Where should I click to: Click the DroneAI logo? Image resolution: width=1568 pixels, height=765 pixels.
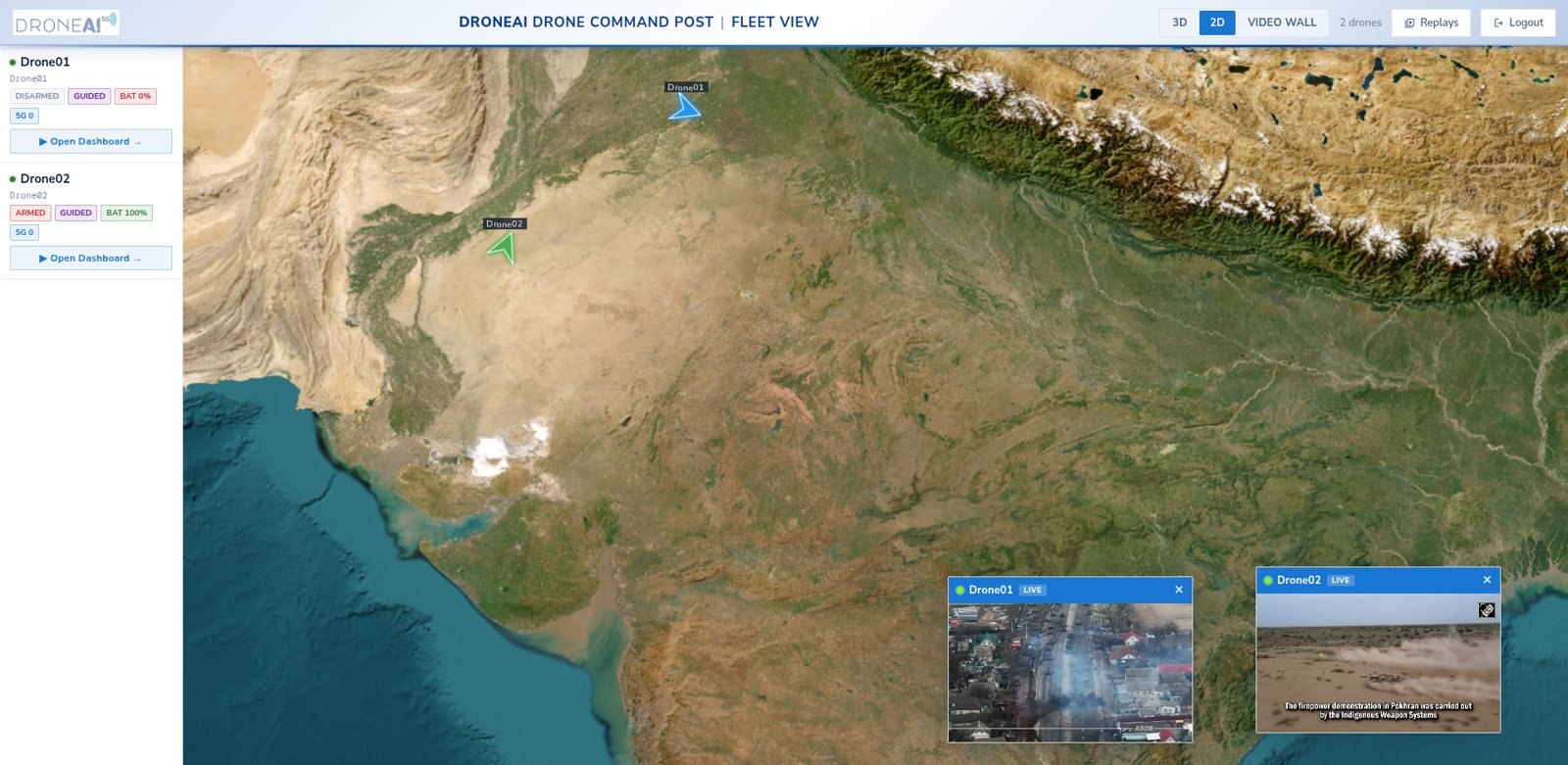click(67, 23)
